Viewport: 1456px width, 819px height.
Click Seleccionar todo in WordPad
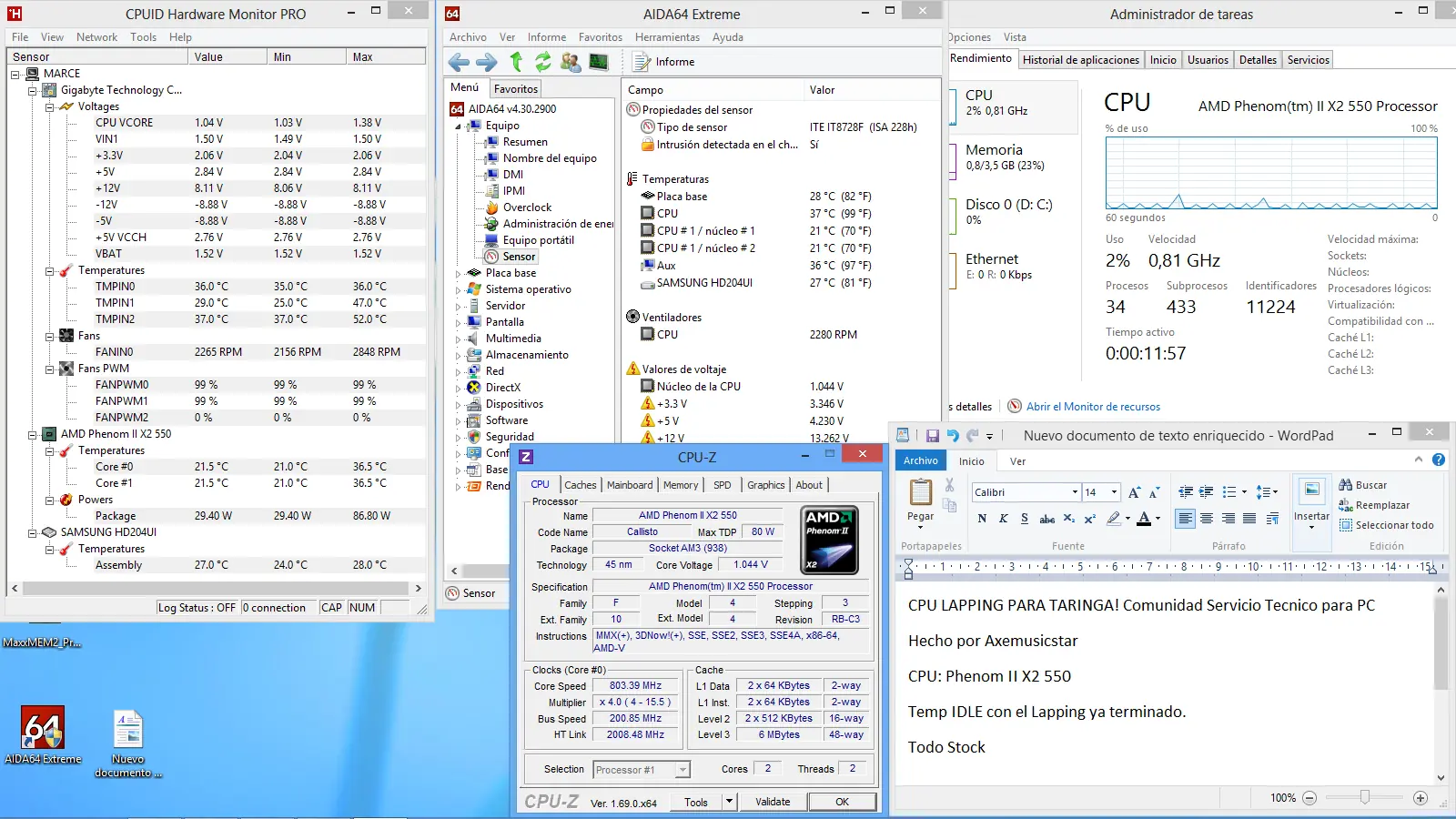coord(1386,525)
